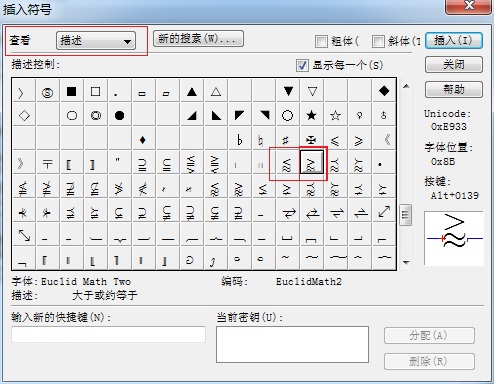Select the circled S symbol

click(47, 92)
